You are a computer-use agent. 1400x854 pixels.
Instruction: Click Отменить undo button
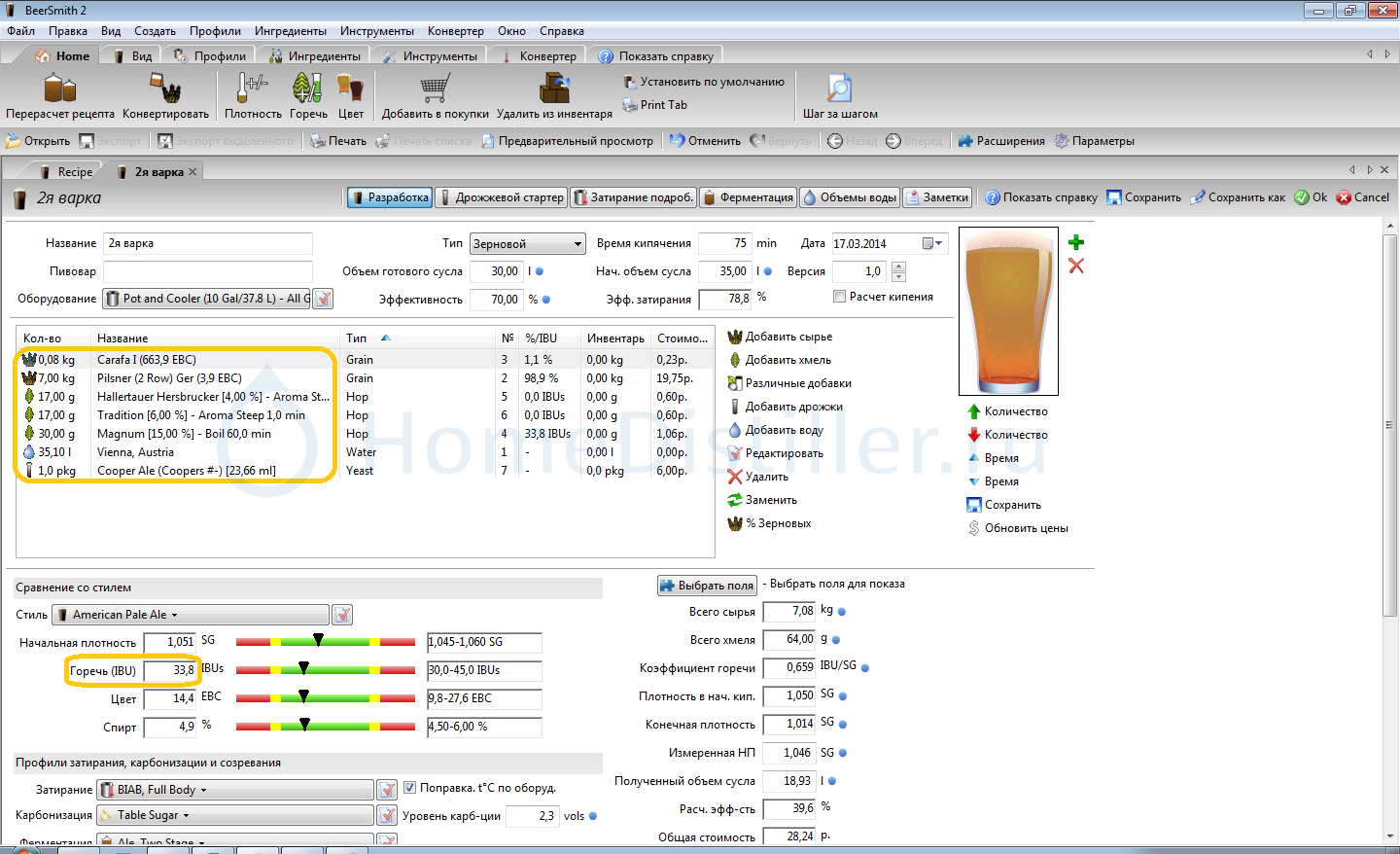pyautogui.click(x=706, y=141)
